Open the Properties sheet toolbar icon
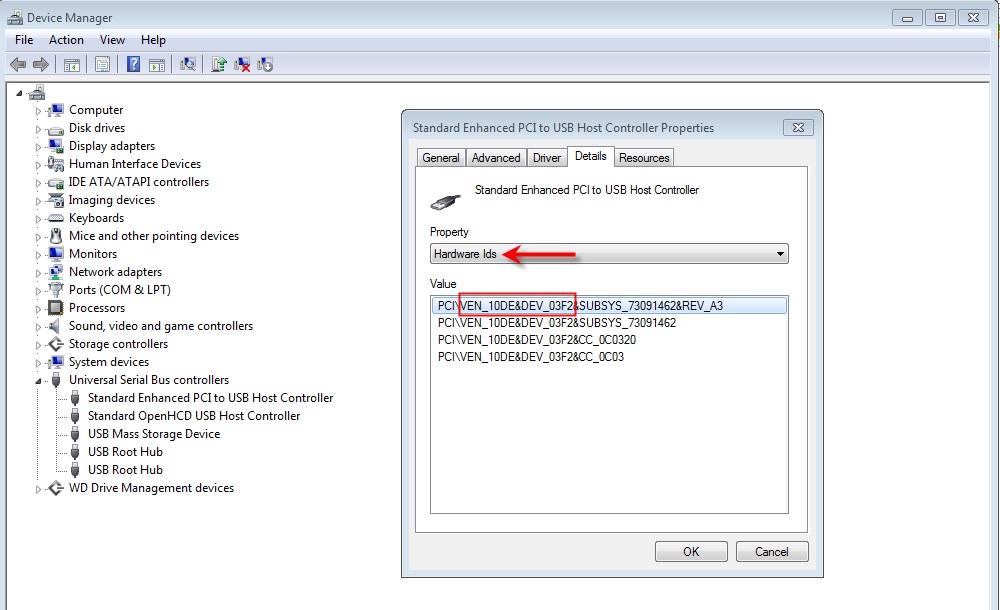 click(102, 64)
